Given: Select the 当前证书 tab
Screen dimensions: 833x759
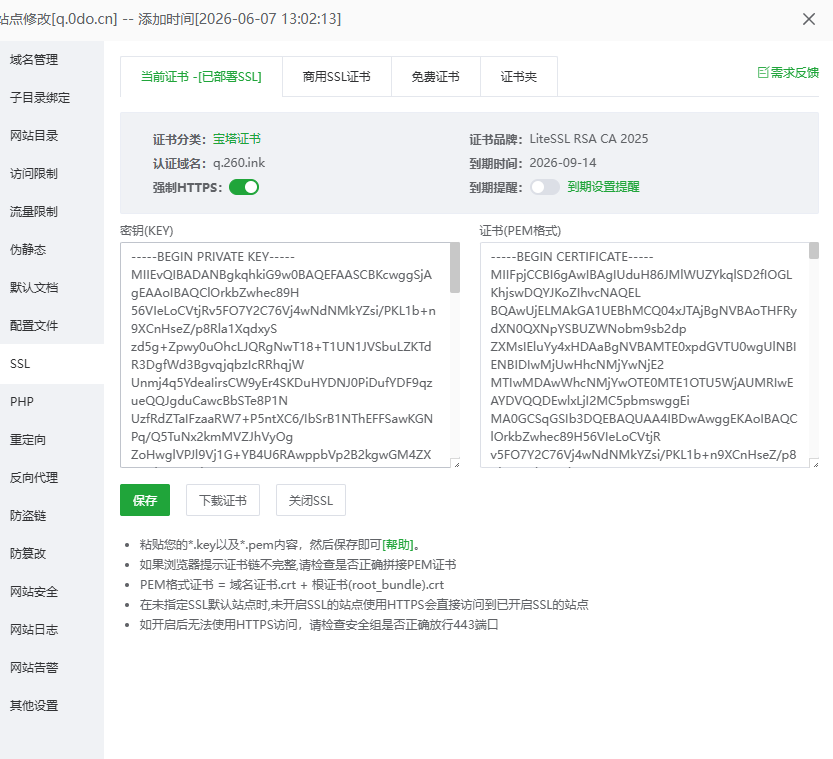Looking at the screenshot, I should (201, 76).
